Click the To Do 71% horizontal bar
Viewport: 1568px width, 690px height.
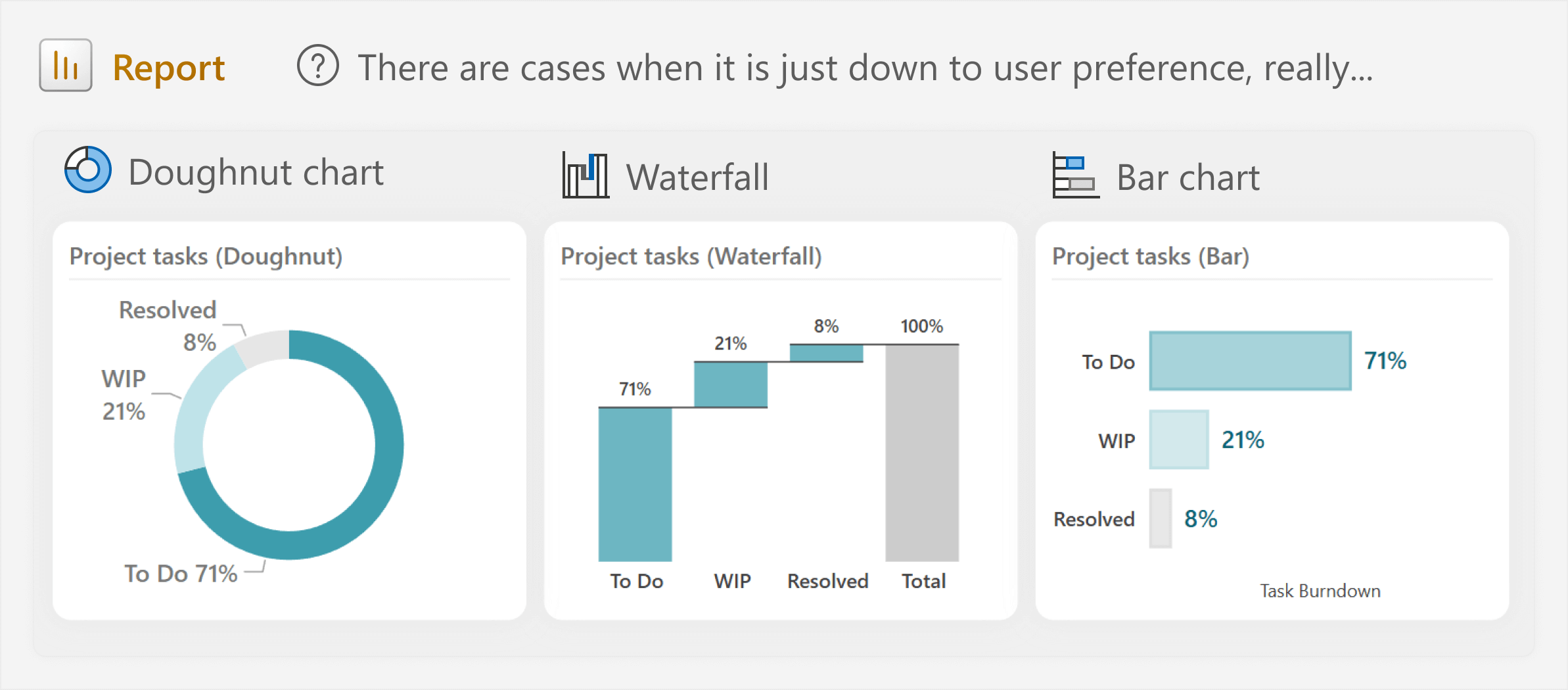1250,361
